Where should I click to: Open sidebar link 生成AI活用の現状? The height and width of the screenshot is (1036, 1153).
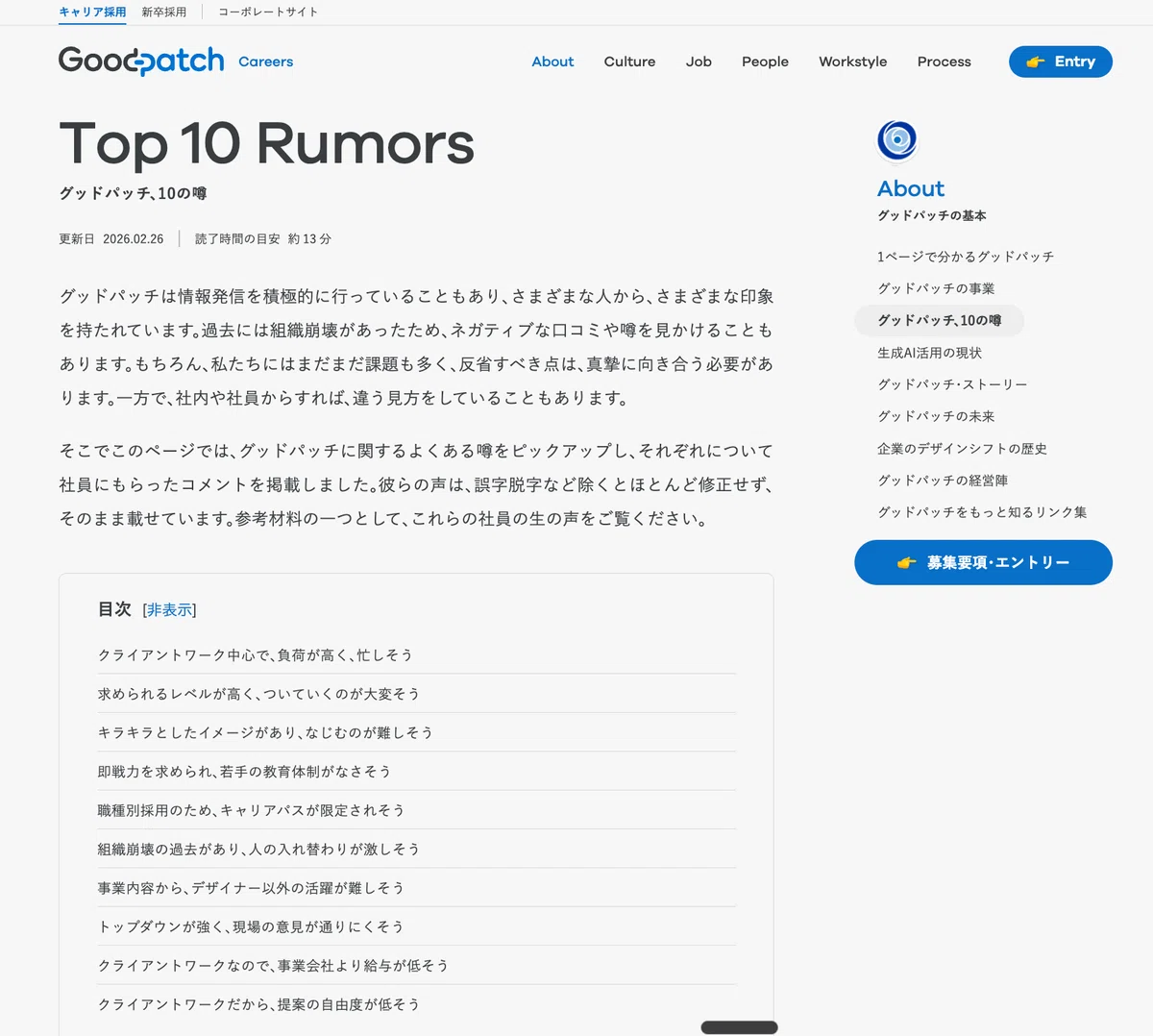point(929,353)
